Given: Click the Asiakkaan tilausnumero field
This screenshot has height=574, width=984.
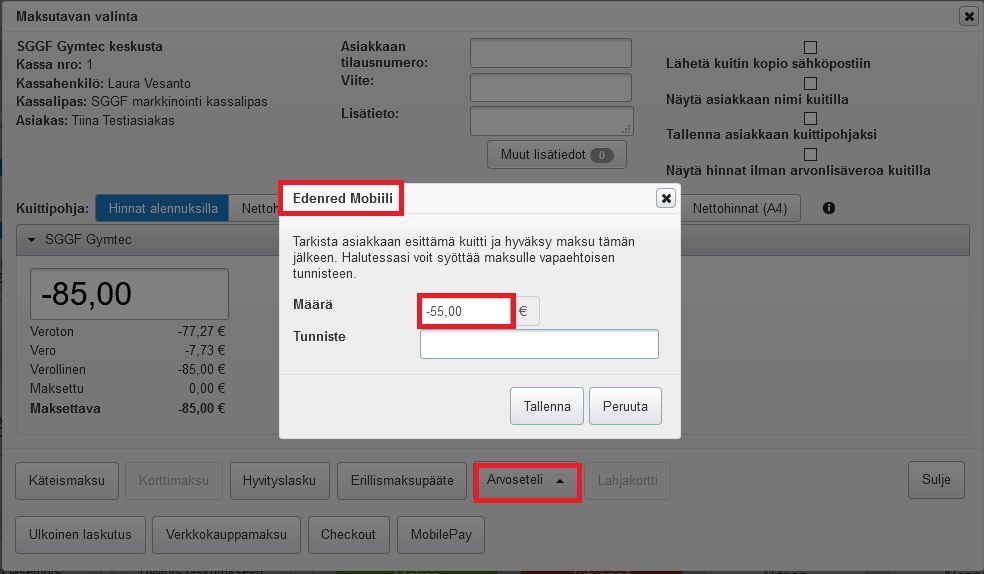Looking at the screenshot, I should coord(551,53).
